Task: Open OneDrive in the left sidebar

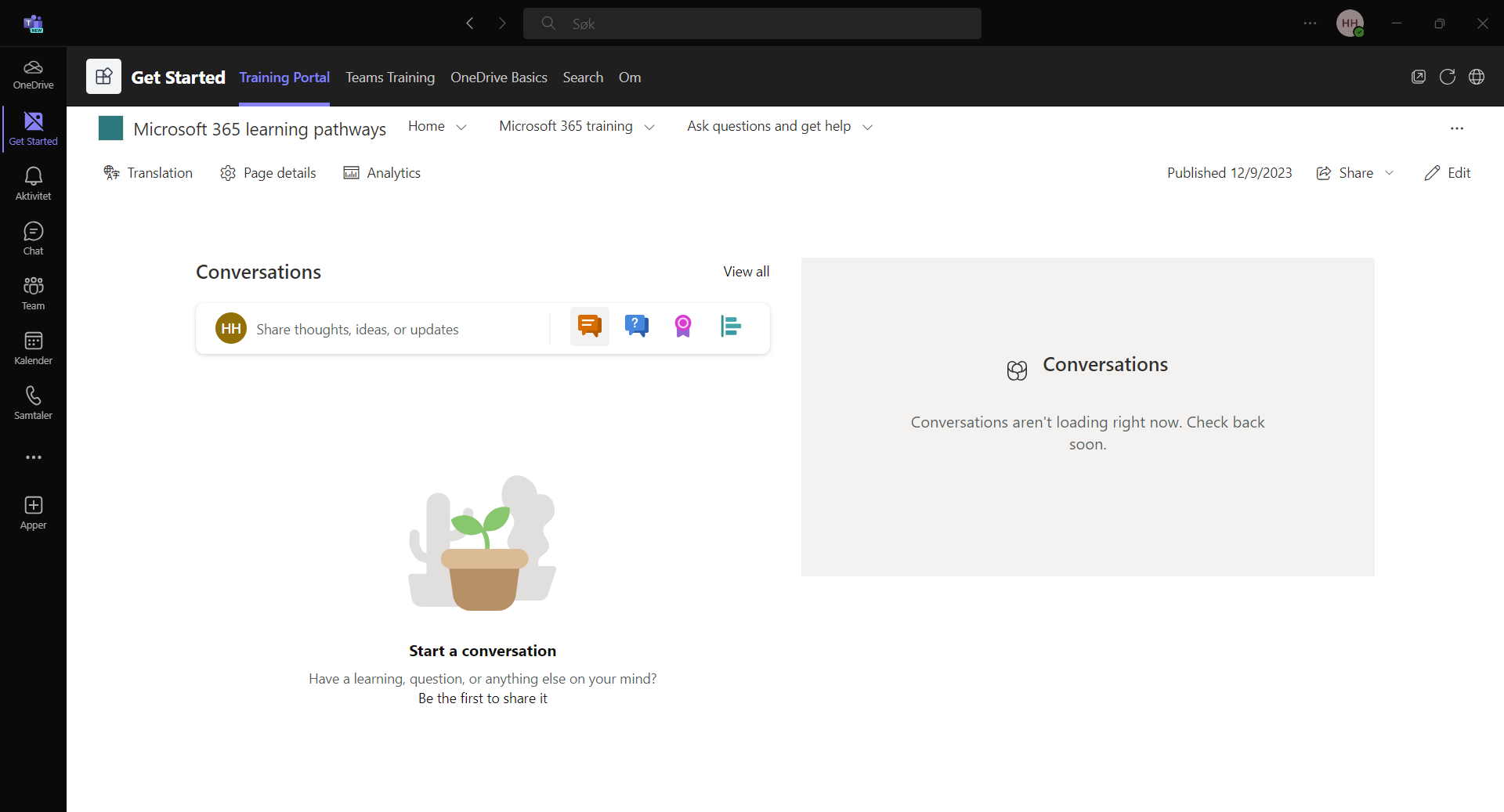Action: (x=33, y=74)
